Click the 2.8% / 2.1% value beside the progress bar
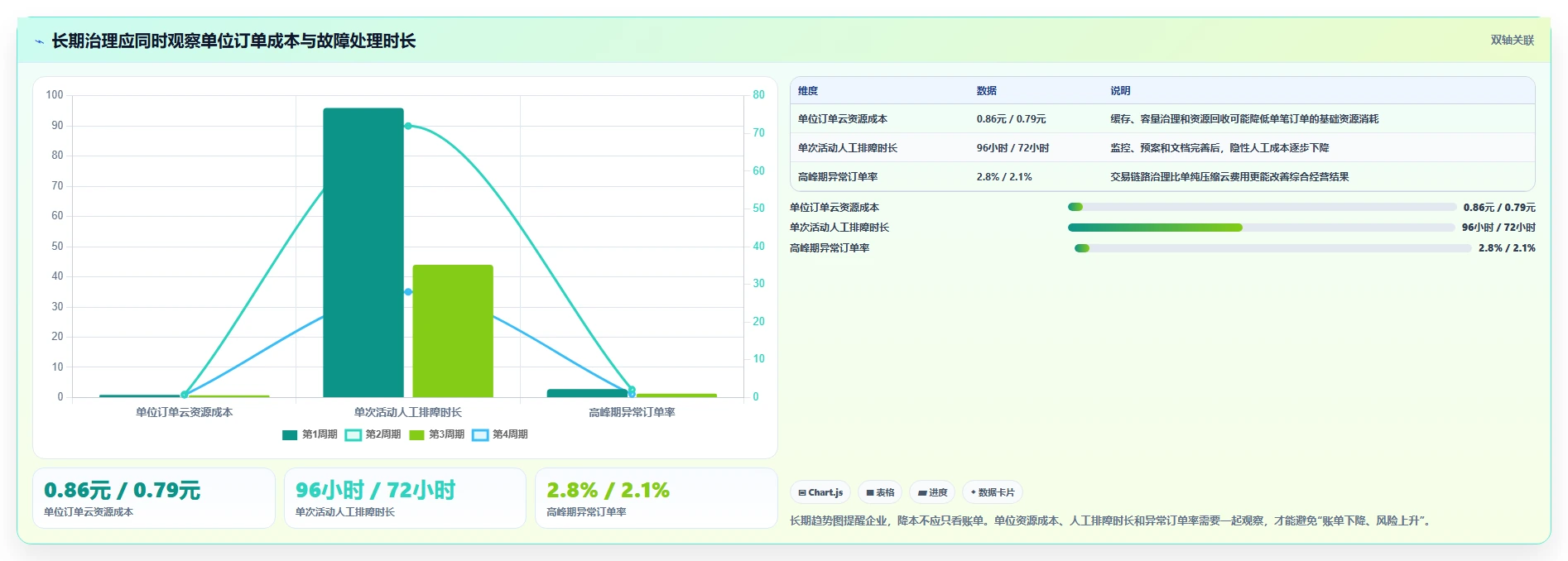This screenshot has width=1568, height=561. coord(1507,248)
